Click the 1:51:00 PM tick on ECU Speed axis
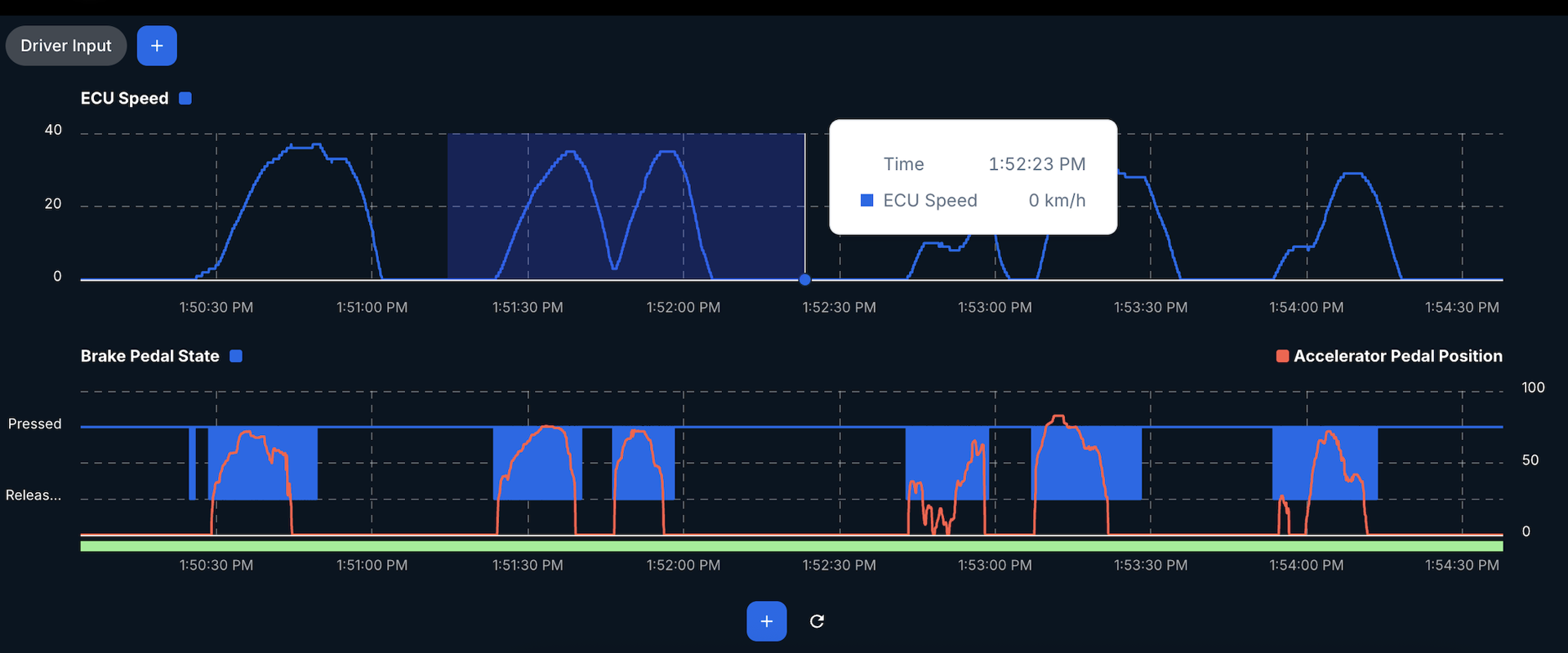This screenshot has height=653, width=1568. point(372,308)
